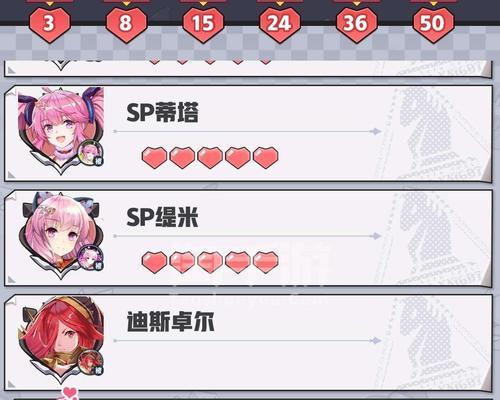
Task: Click fifth affection heart of SP蒂塔
Action: tap(266, 157)
